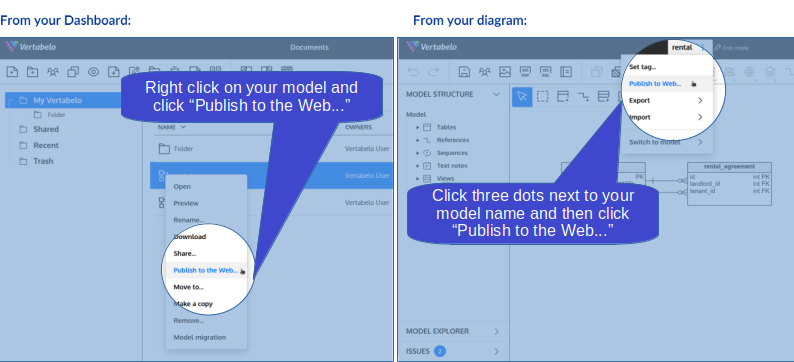
Task: Collapse the MODEL STRUCTURE panel
Action: [x=496, y=94]
